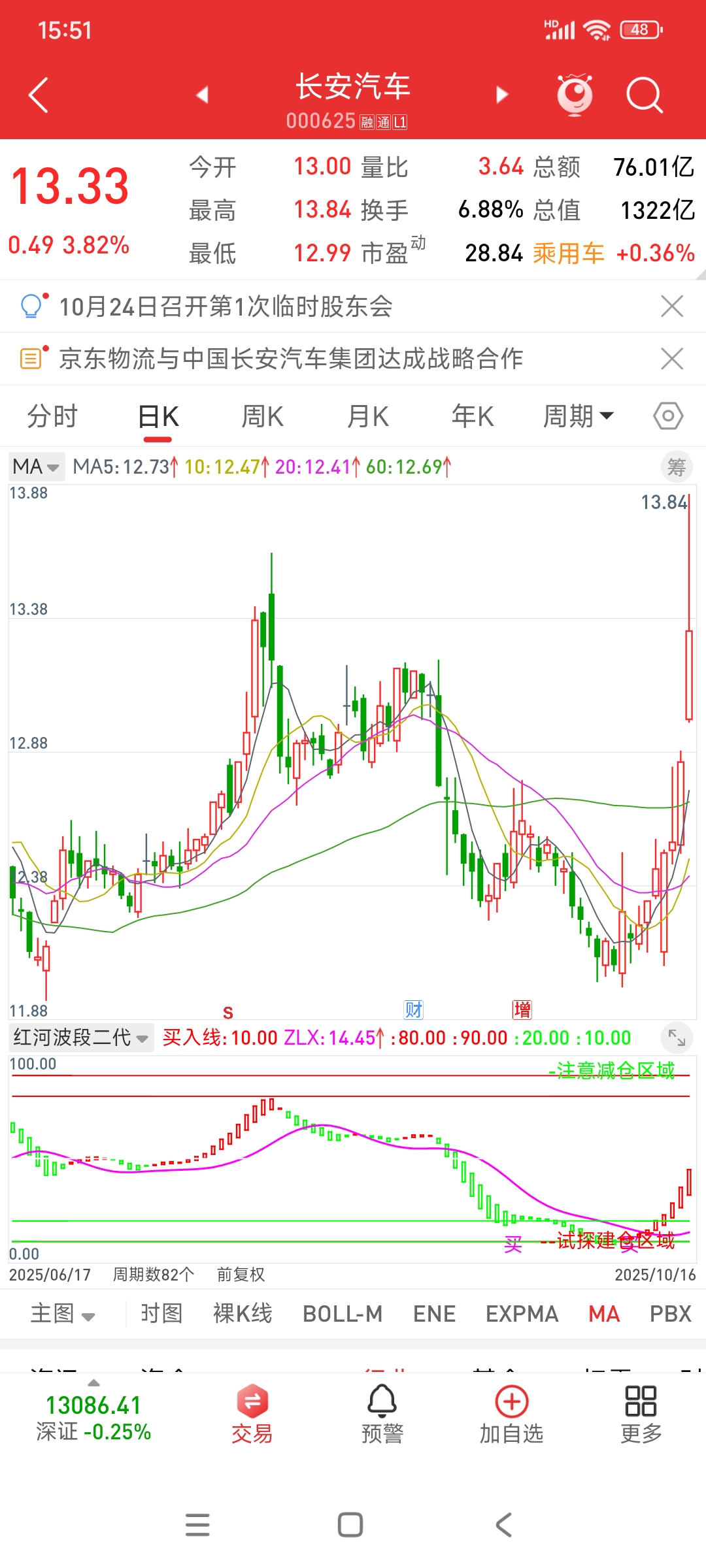Tap the 13.33 current price
This screenshot has height=1568, width=706.
[x=70, y=187]
